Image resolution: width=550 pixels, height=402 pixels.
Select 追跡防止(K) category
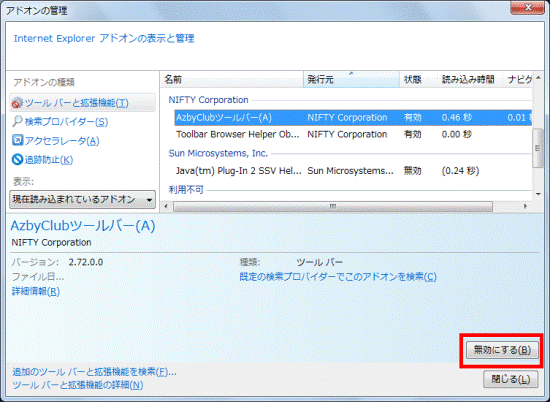point(49,160)
